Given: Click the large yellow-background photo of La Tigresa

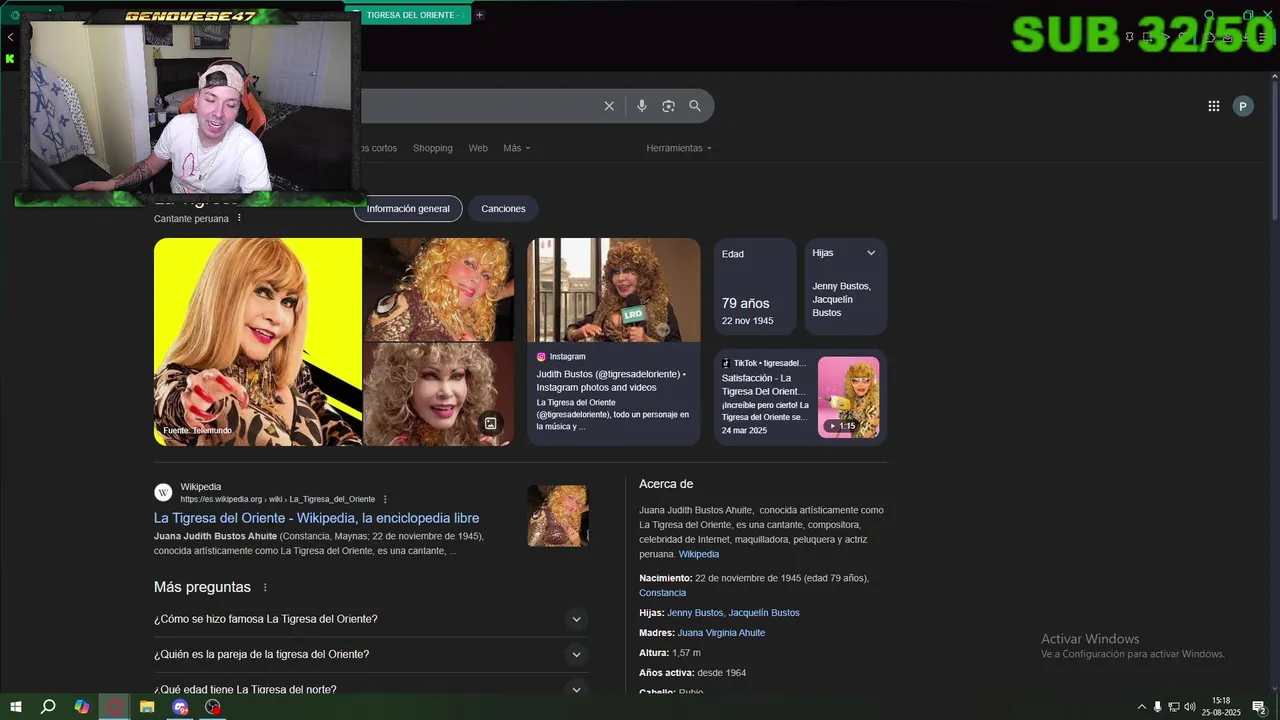Looking at the screenshot, I should pyautogui.click(x=258, y=342).
